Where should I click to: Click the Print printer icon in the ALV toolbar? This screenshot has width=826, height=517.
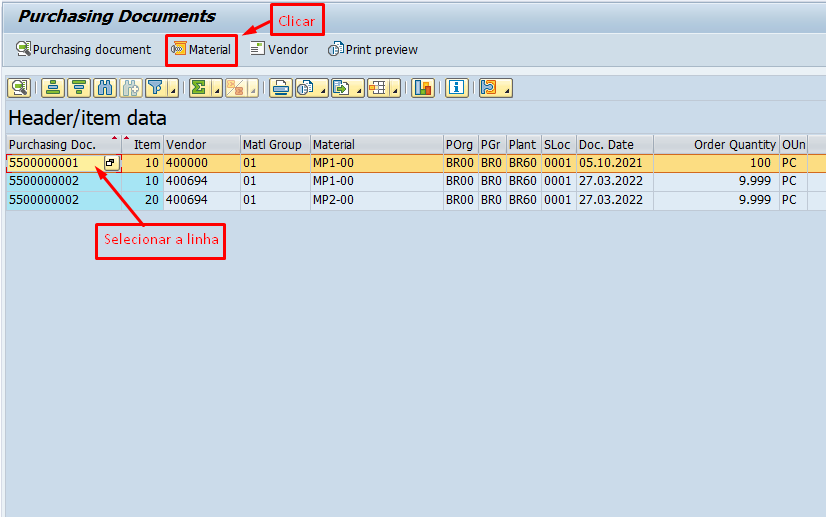pyautogui.click(x=281, y=88)
